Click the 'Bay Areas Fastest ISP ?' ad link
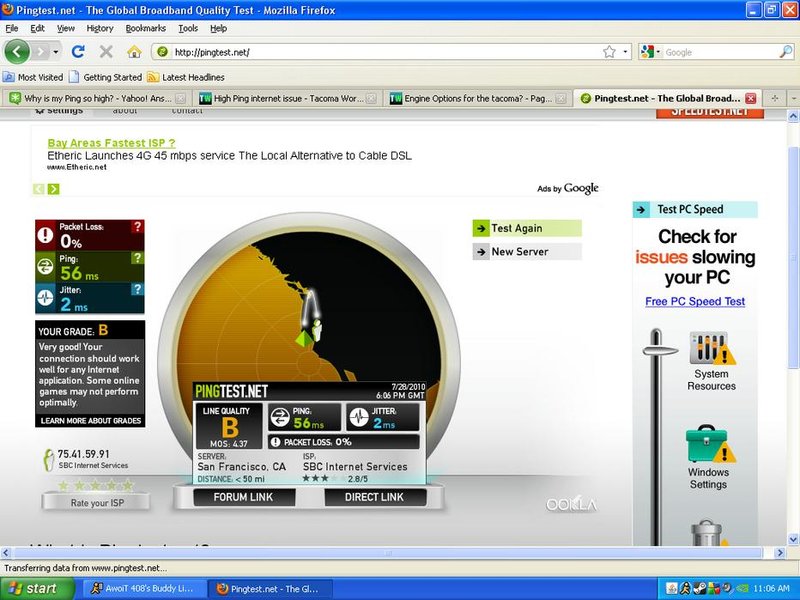This screenshot has width=800, height=600. (x=111, y=143)
